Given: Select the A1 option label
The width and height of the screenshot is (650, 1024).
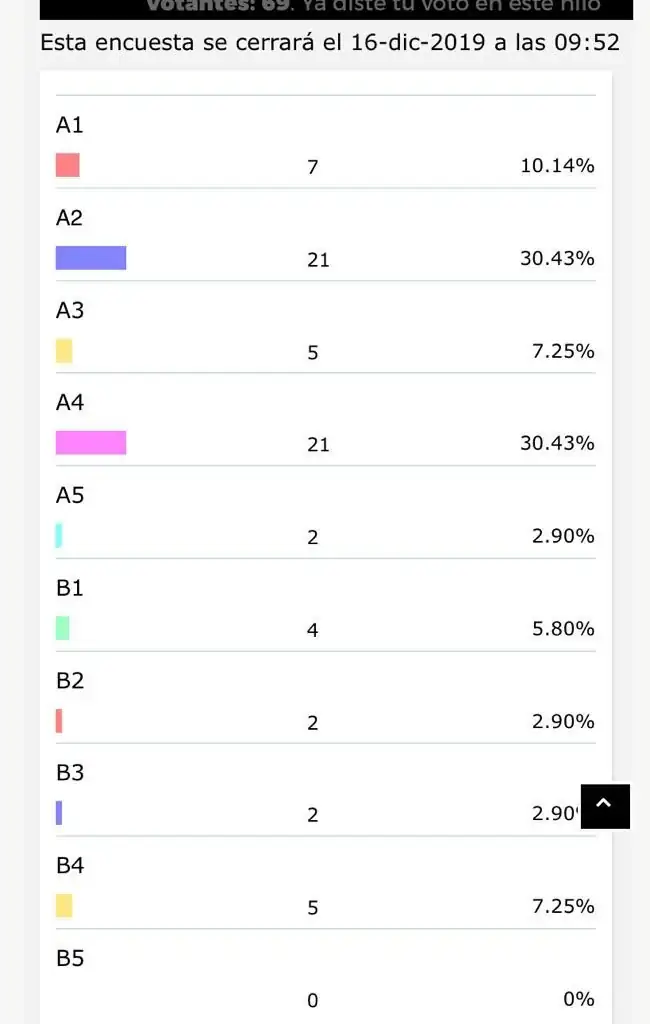Looking at the screenshot, I should click(x=70, y=125).
